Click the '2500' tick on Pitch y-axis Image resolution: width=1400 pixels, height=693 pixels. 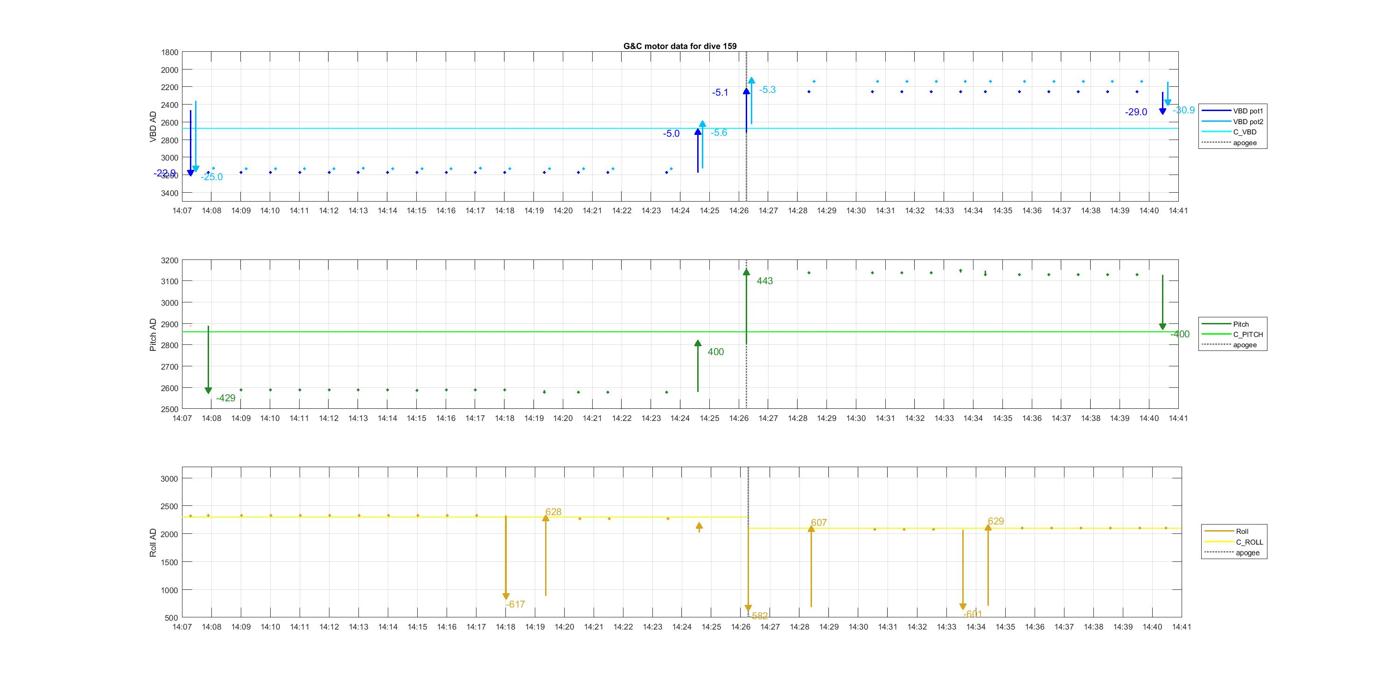pos(170,410)
